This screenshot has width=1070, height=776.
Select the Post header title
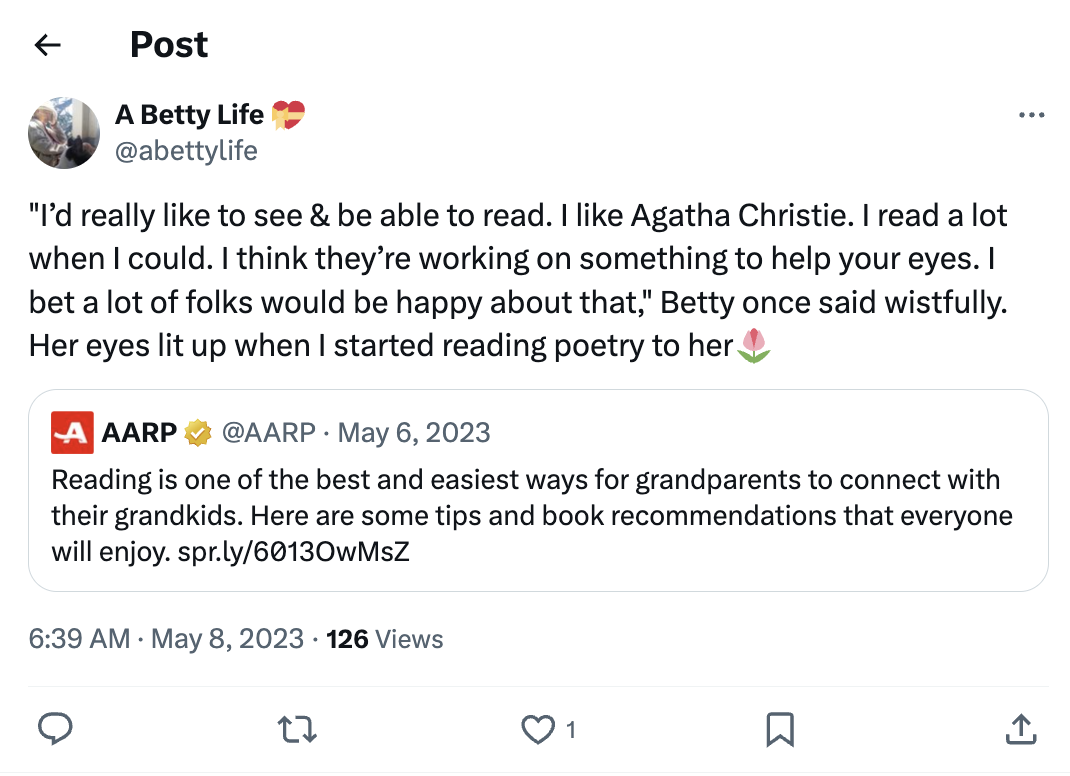pyautogui.click(x=168, y=44)
